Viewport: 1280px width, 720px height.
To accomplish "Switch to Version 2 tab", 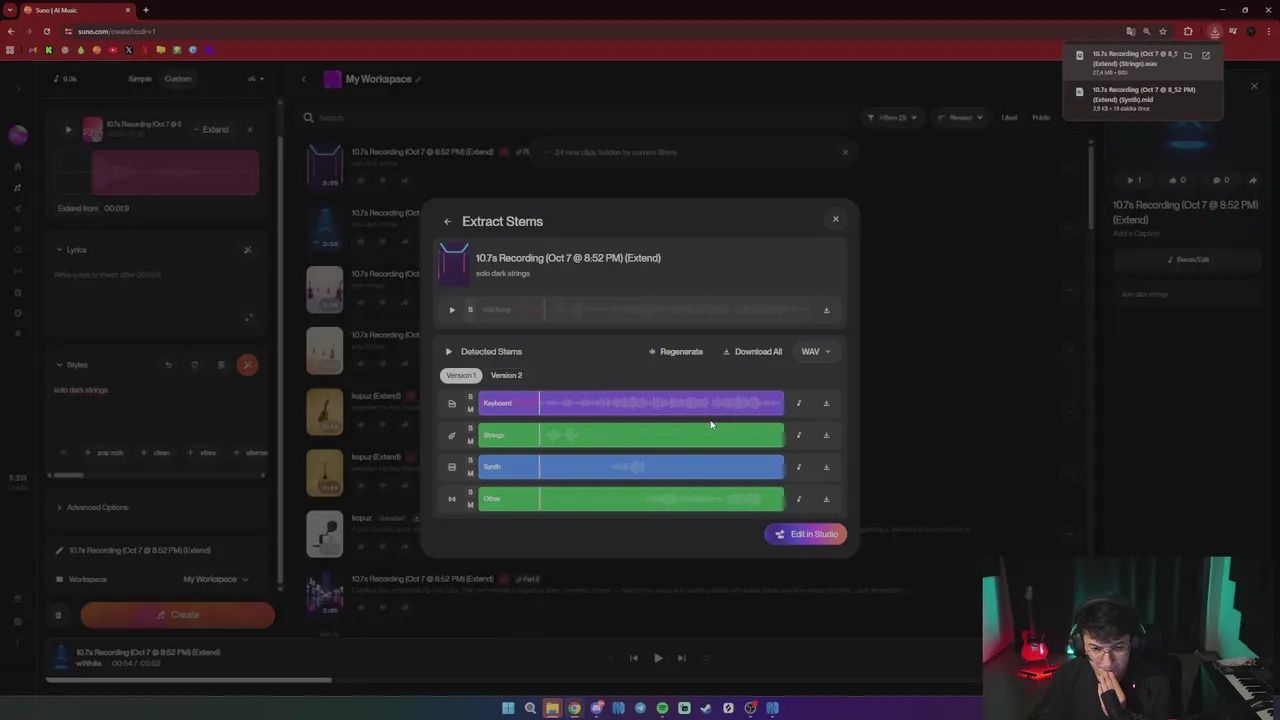I will pos(506,375).
